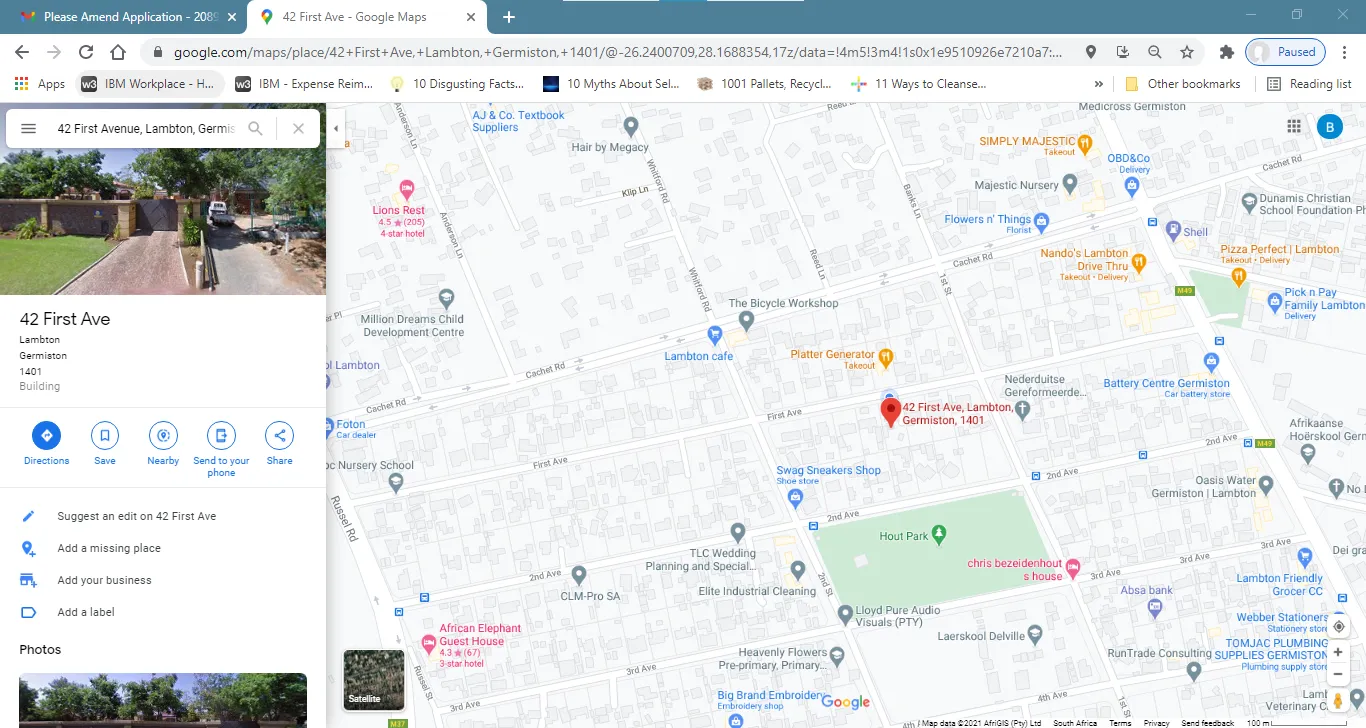Open the Other bookmarks folder
Image resolution: width=1366 pixels, height=728 pixels.
(x=1182, y=84)
